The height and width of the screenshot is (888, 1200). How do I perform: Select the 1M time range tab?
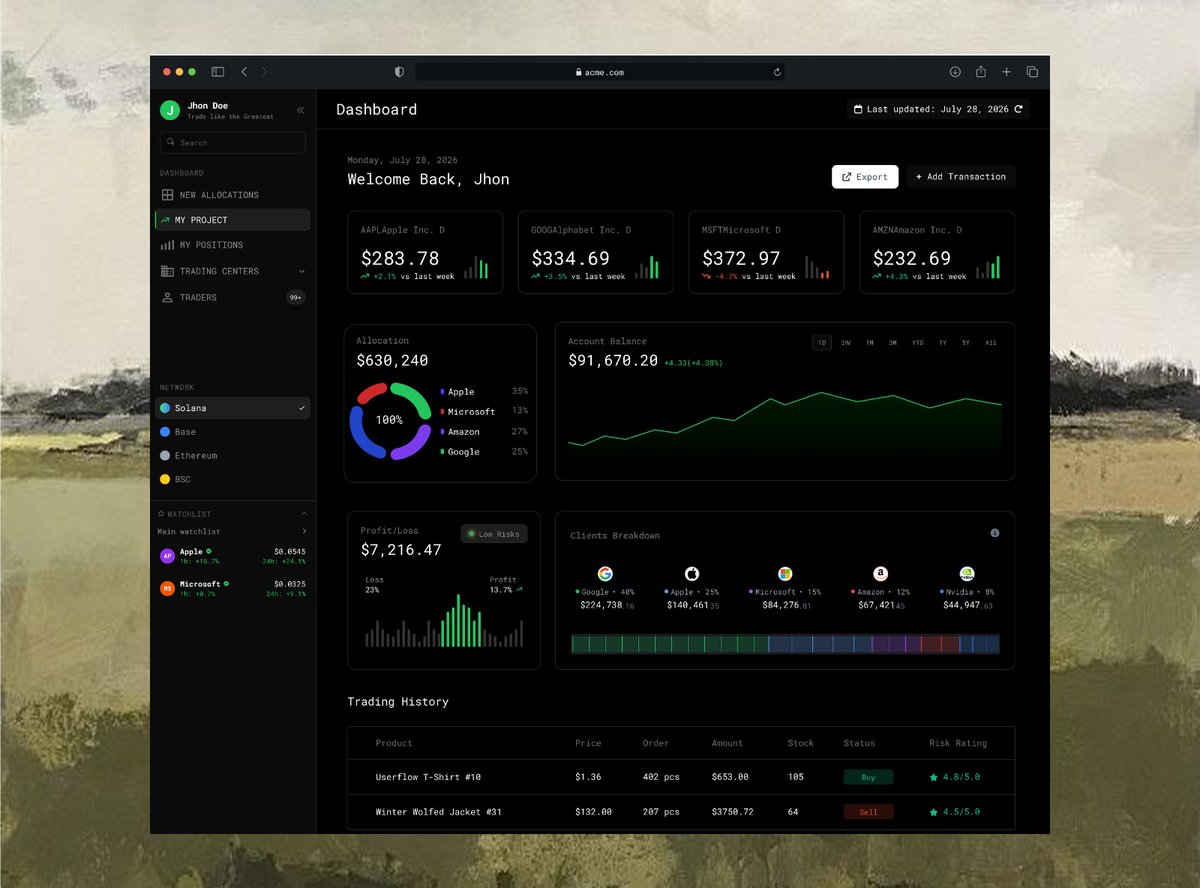[x=870, y=343]
